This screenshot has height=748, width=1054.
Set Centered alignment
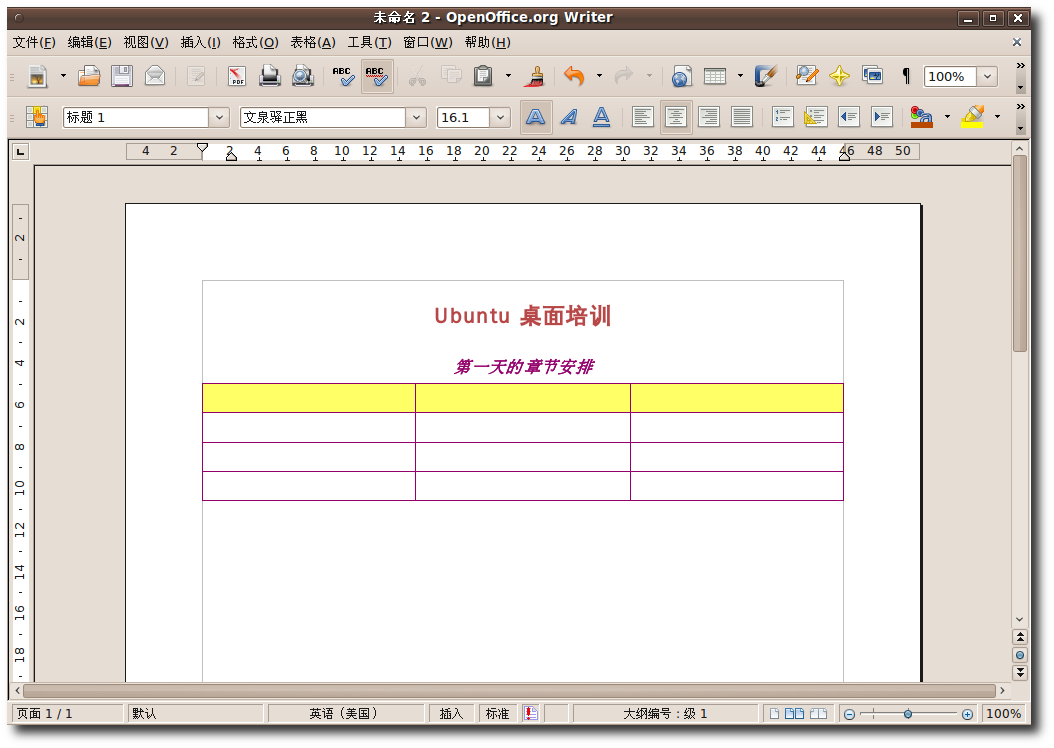click(x=676, y=118)
